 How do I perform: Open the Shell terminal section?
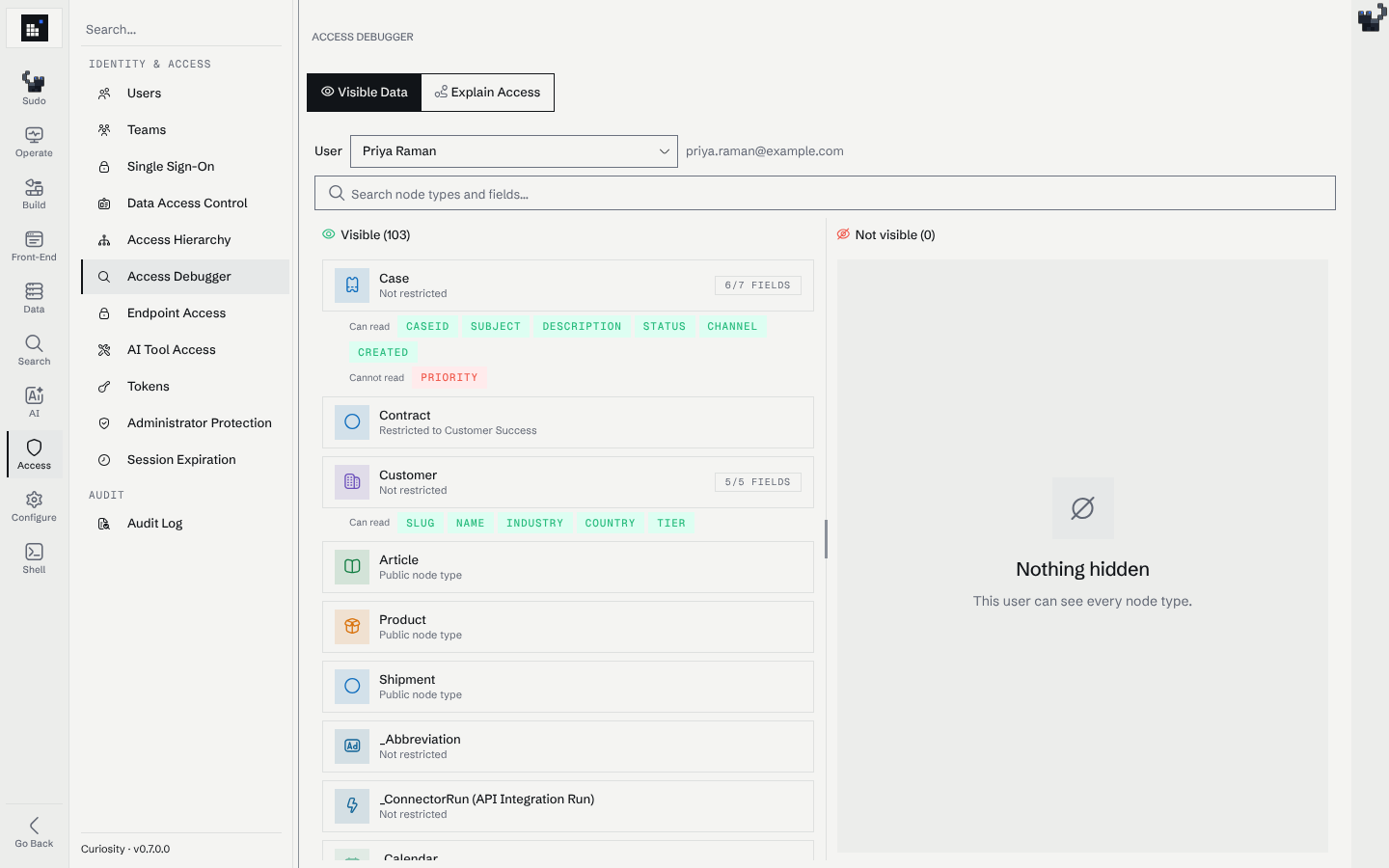(34, 558)
